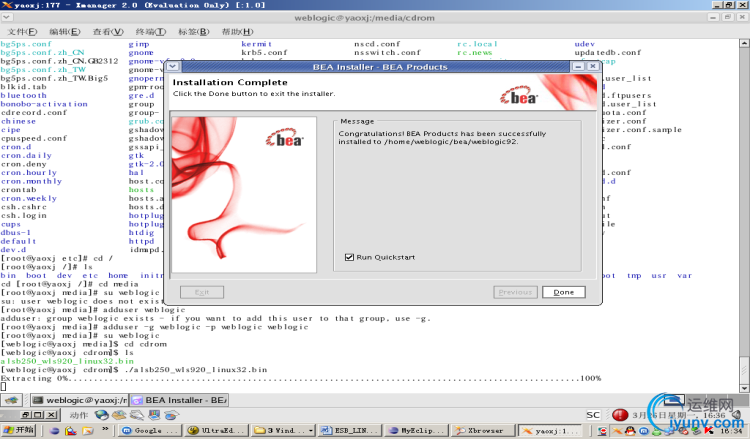Viewport: 750px width, 439px height.
Task: Click the kermit entry in terminal listing
Action: click(x=256, y=44)
